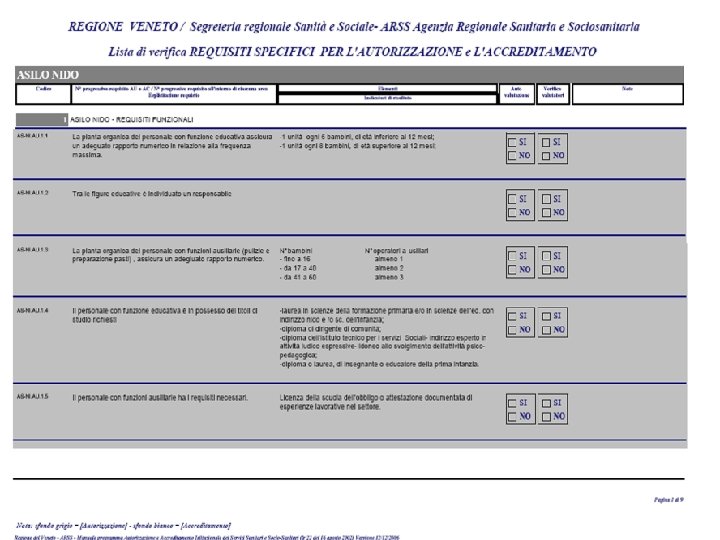
Task: Click the Elementi column header
Action: coord(388,89)
